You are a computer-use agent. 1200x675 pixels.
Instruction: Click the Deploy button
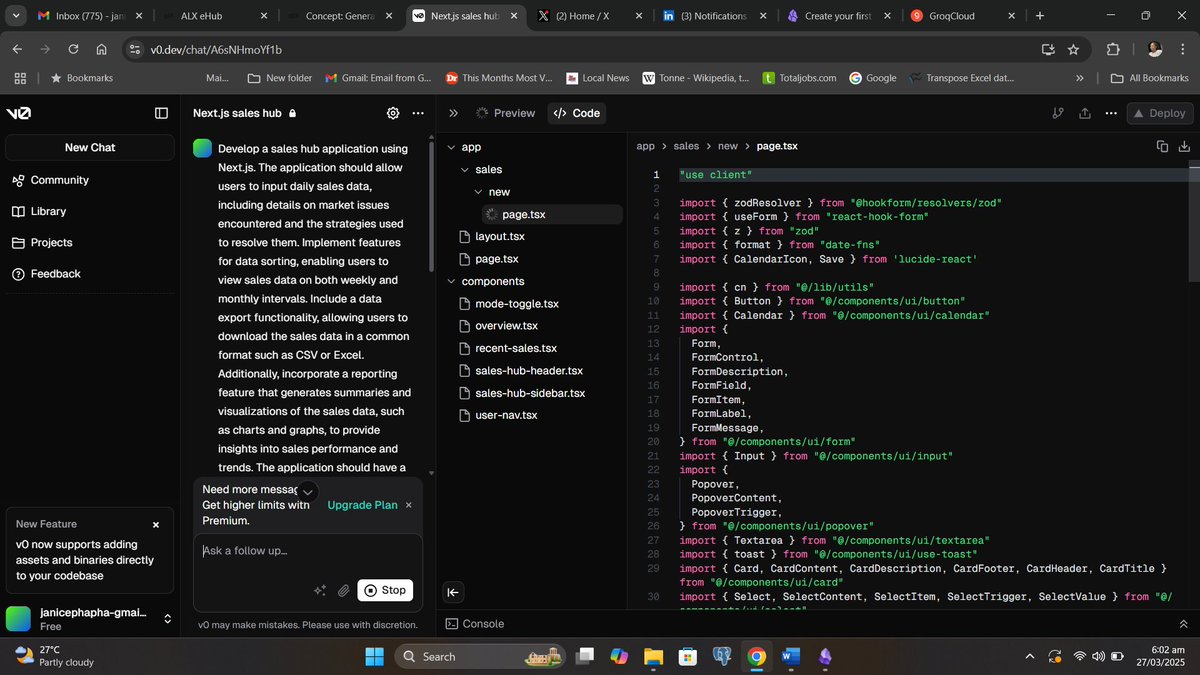(1160, 113)
